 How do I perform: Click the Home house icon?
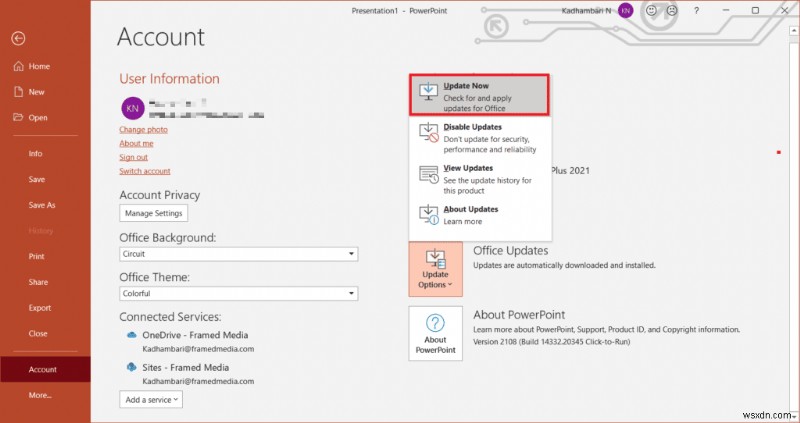coord(18,66)
